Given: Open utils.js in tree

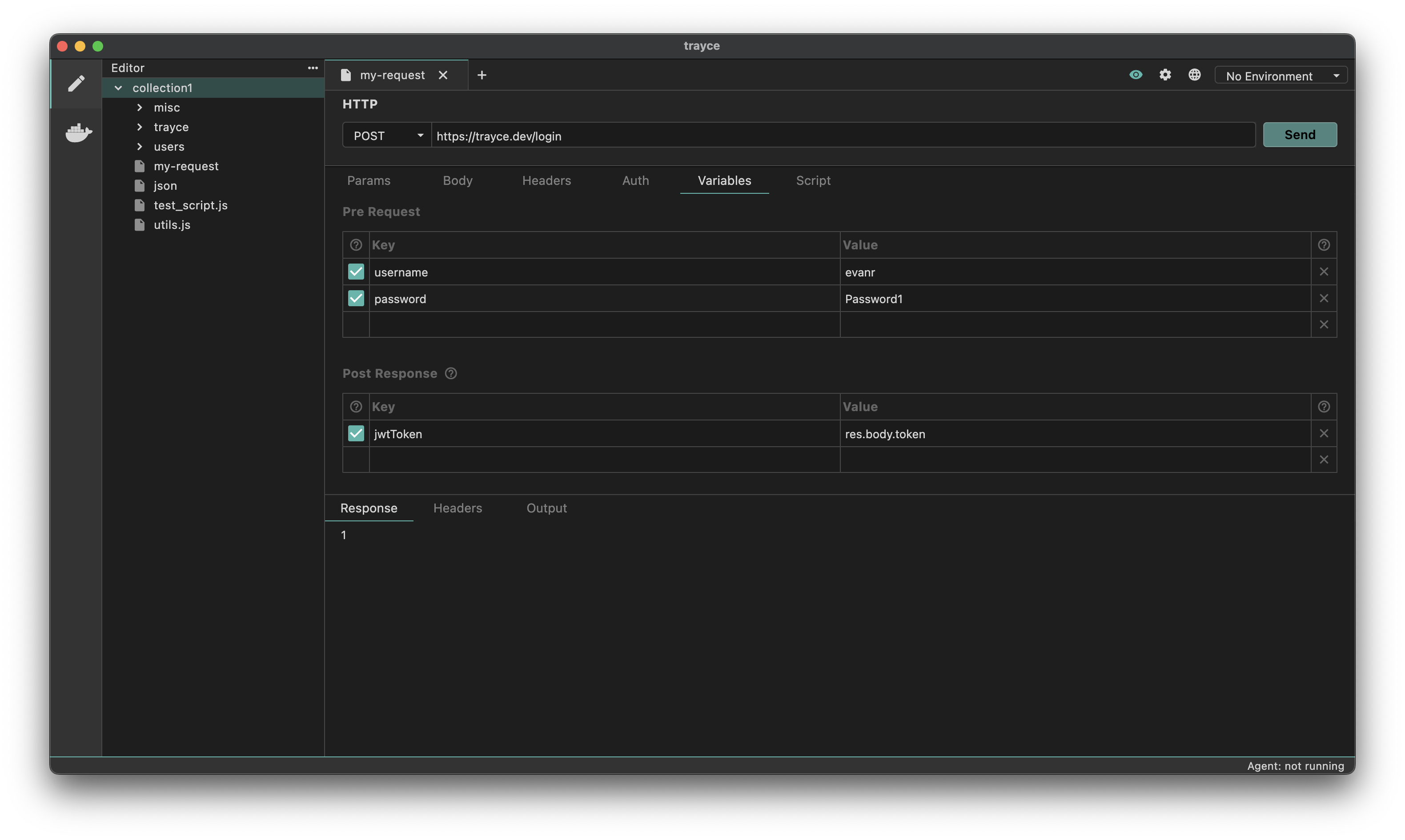Looking at the screenshot, I should [x=172, y=225].
